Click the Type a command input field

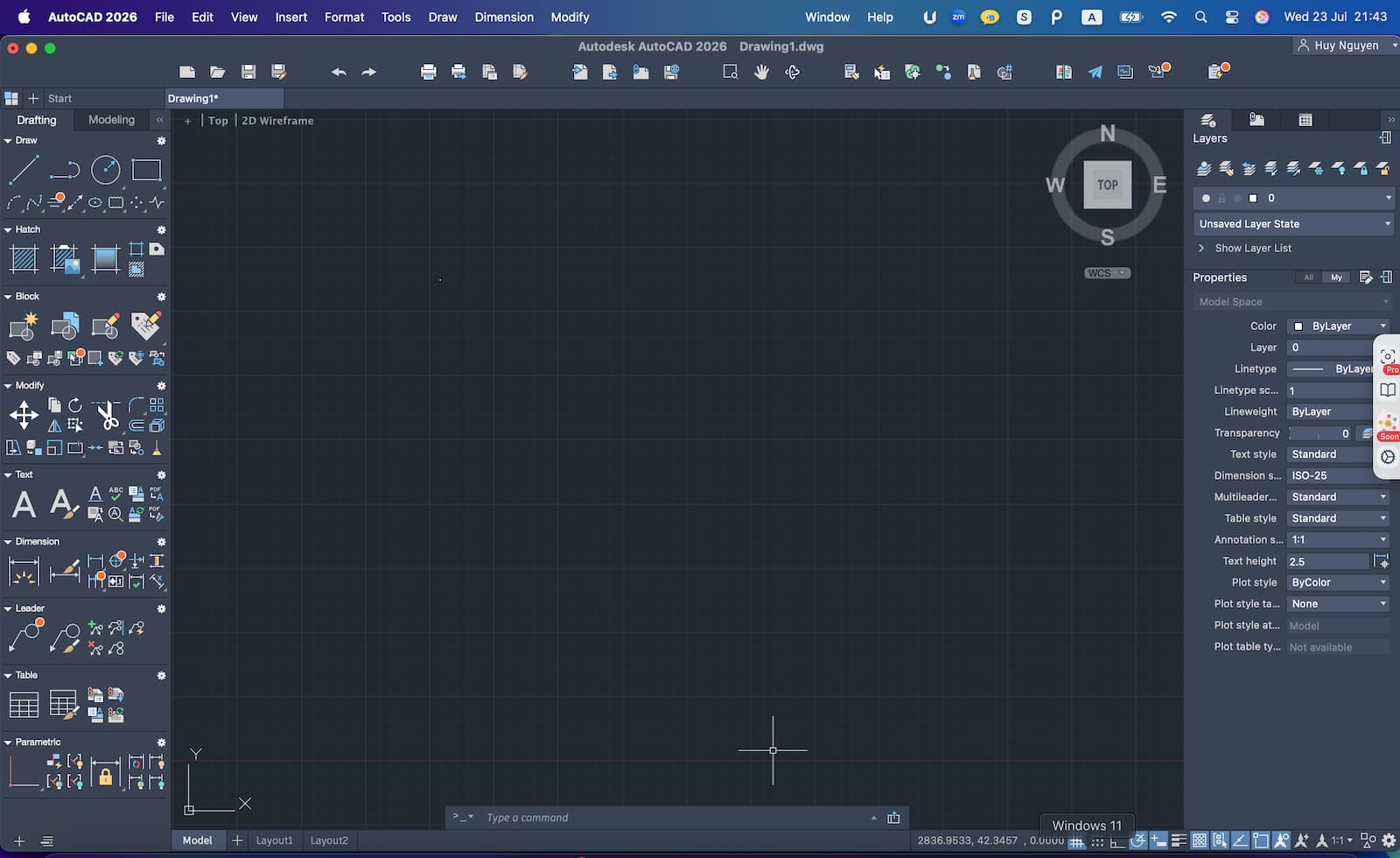point(674,818)
